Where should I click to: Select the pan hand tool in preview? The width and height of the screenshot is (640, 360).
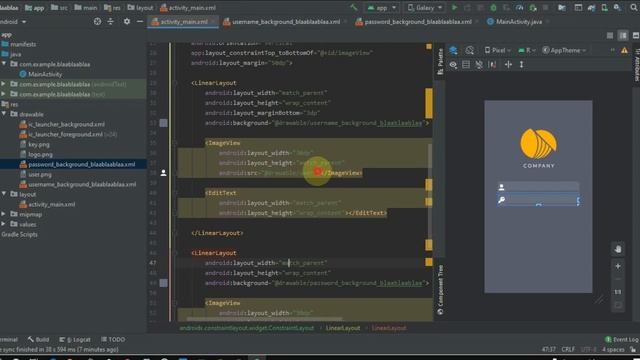pyautogui.click(x=618, y=249)
